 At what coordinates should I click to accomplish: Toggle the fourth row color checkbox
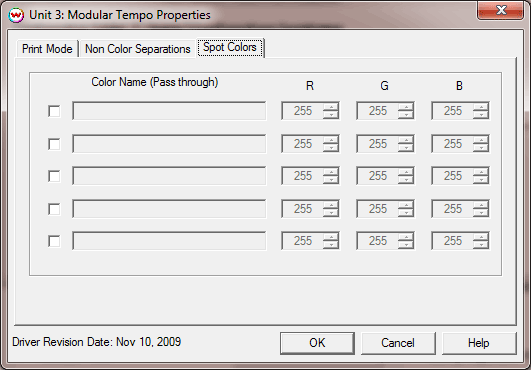tap(54, 209)
